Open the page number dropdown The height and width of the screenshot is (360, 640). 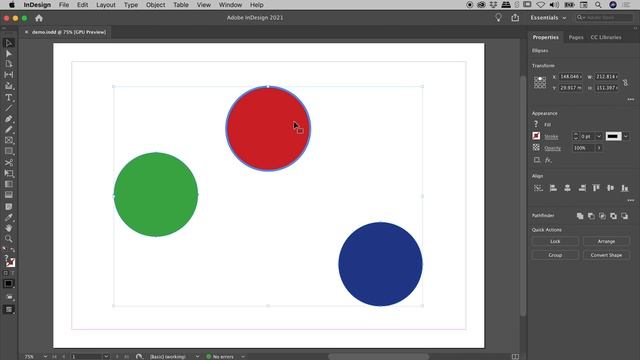coord(106,356)
